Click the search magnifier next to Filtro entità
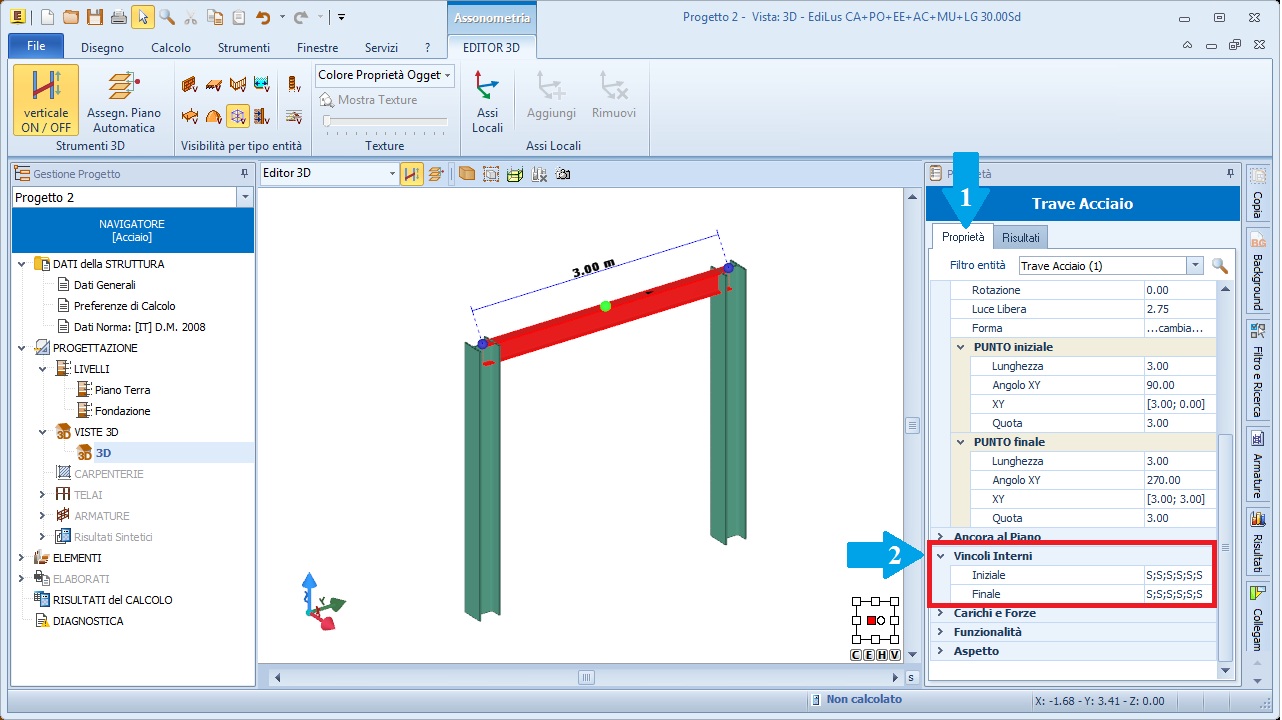The width and height of the screenshot is (1282, 720). tap(1220, 266)
